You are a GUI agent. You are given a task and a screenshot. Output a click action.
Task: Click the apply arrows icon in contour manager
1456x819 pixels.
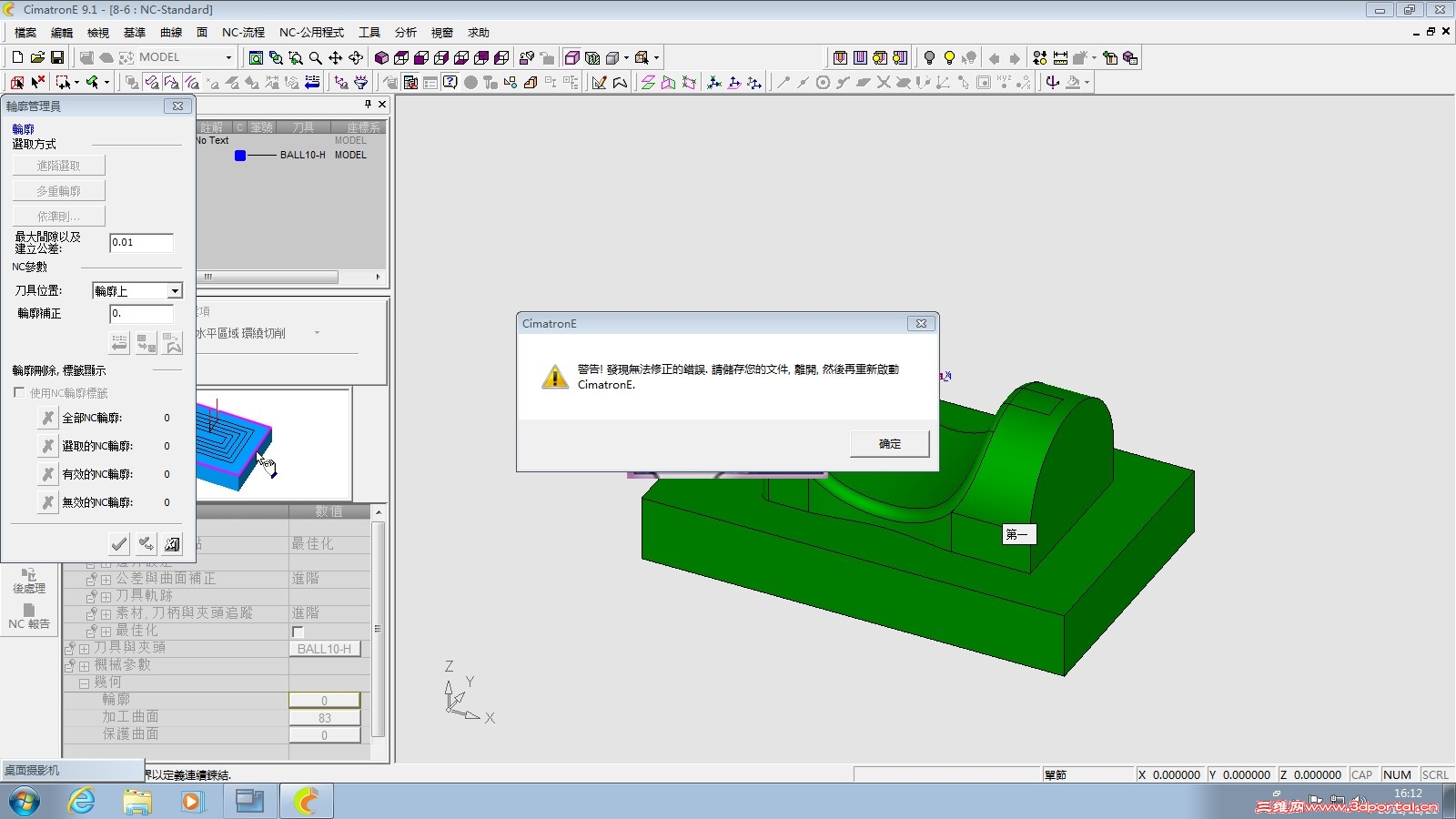[146, 544]
